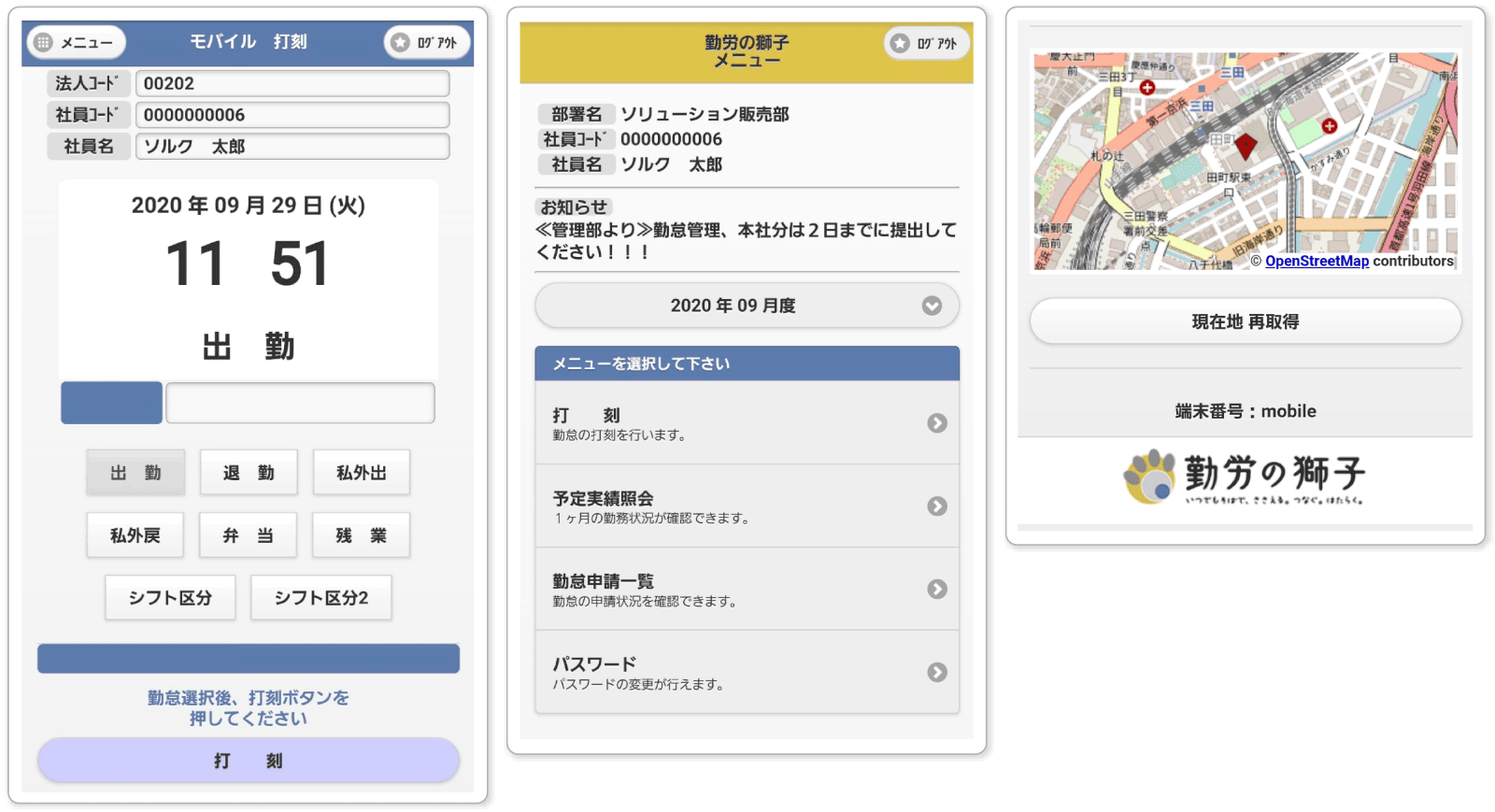Open the メニュー button in punch screen
Screen dimensions: 1495x812
click(x=77, y=42)
